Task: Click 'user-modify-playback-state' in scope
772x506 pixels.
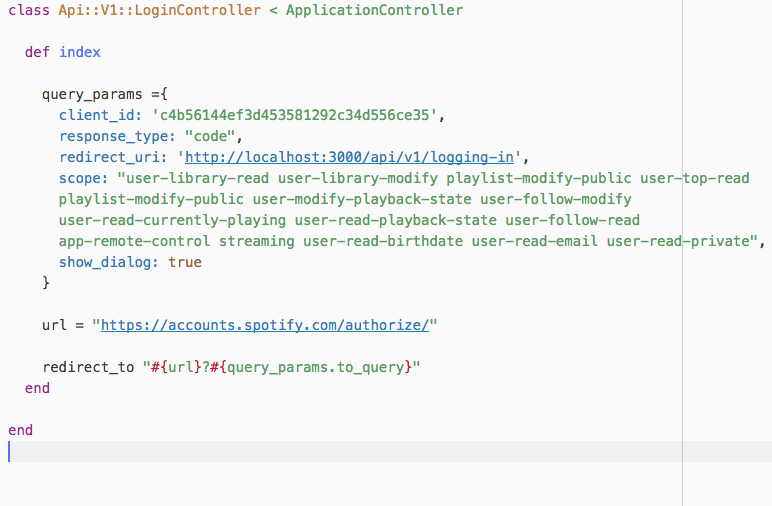Action: (362, 199)
